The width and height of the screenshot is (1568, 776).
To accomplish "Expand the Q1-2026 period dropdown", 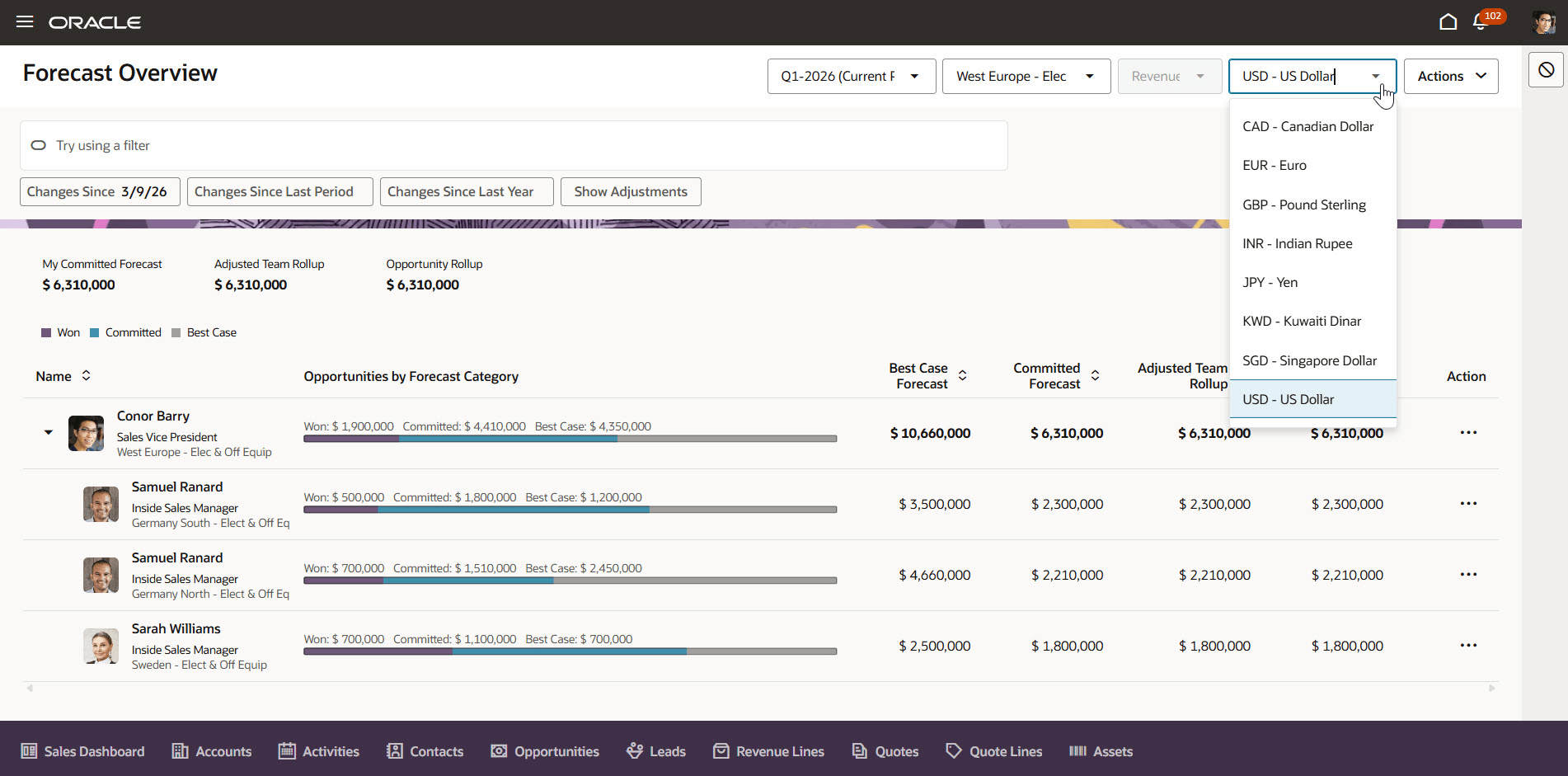I will click(852, 76).
